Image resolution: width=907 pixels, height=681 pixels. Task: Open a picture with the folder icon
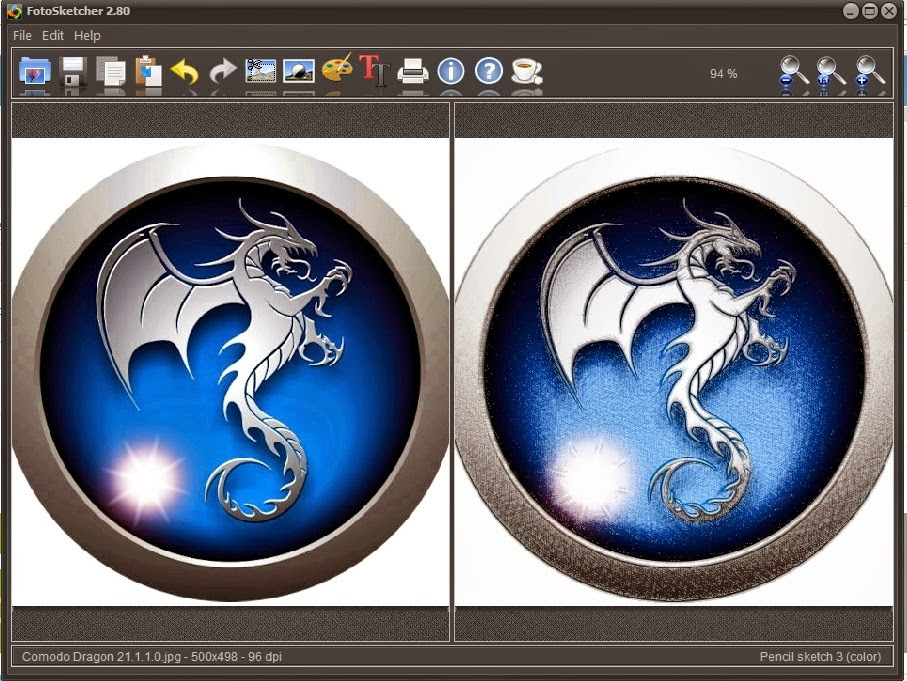[x=35, y=72]
